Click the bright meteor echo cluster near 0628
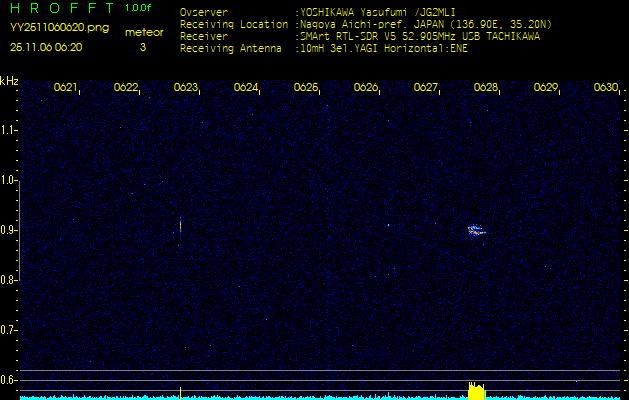 [477, 230]
